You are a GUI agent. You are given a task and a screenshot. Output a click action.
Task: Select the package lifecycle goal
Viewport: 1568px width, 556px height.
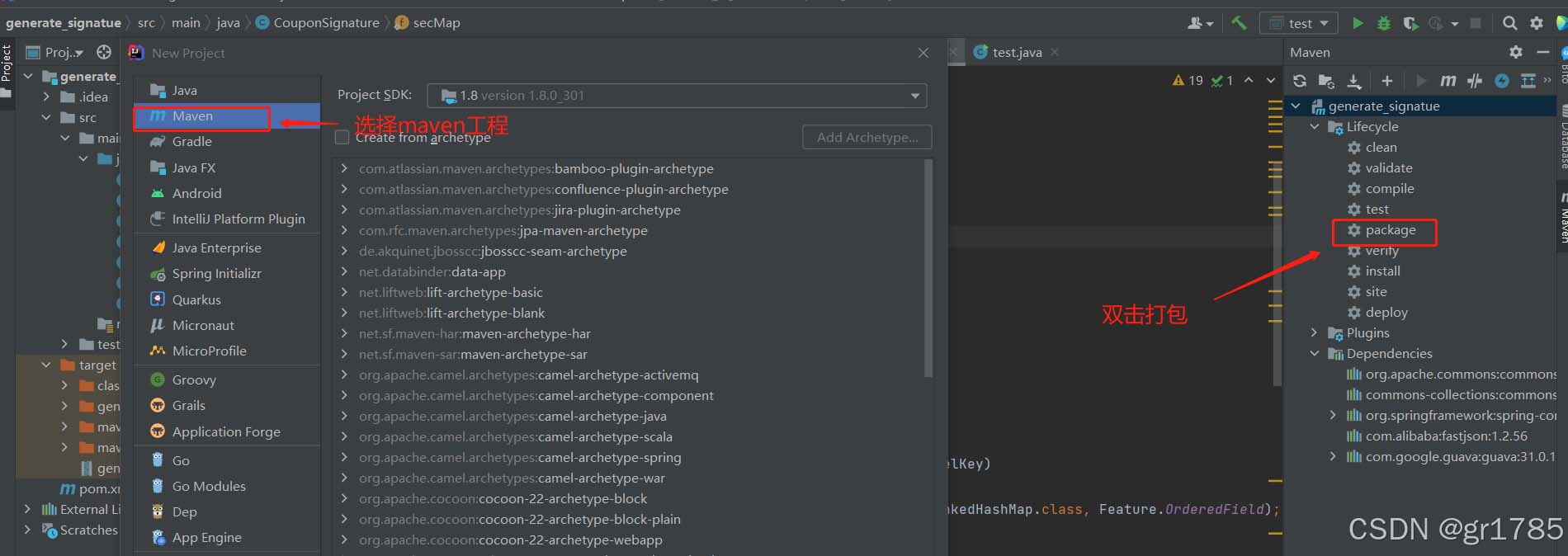click(x=1390, y=230)
